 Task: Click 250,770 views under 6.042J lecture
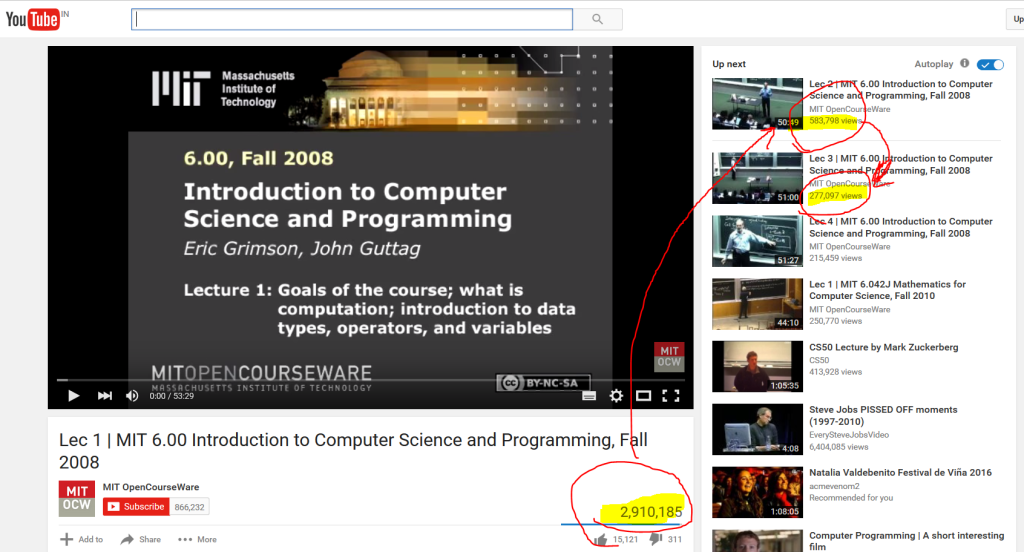coord(835,321)
